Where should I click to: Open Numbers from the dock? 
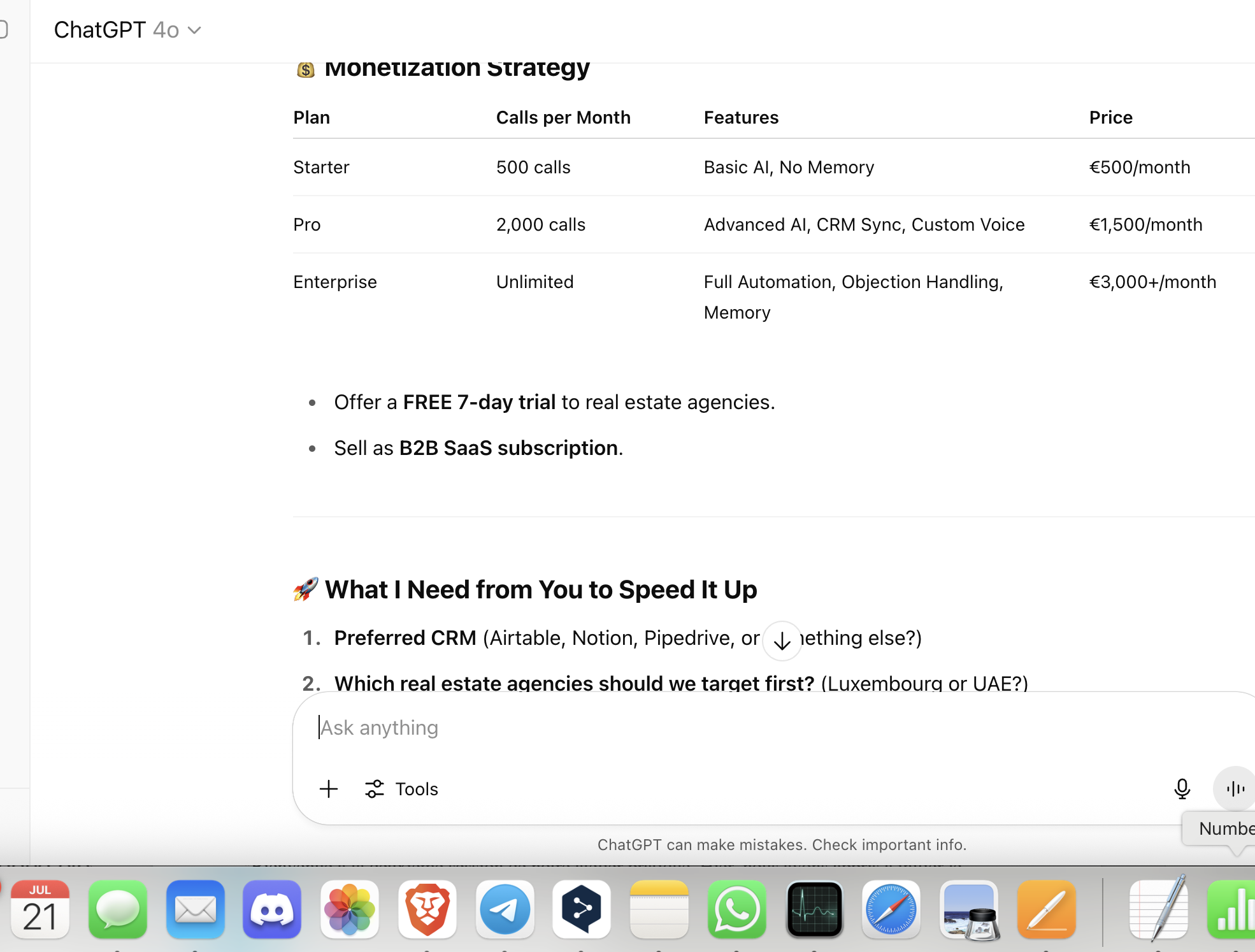coord(1231,909)
